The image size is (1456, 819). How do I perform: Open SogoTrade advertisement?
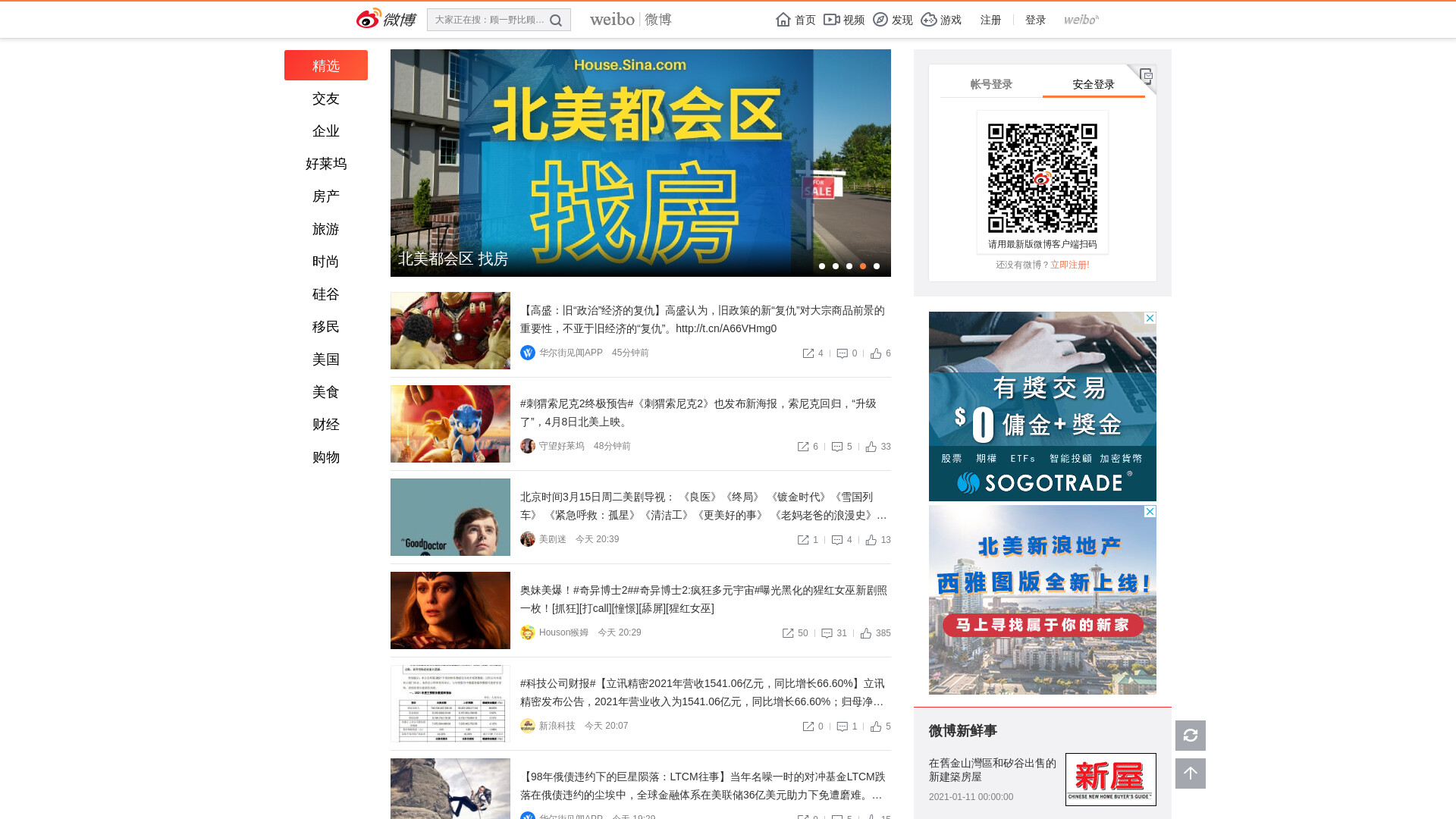click(1043, 406)
